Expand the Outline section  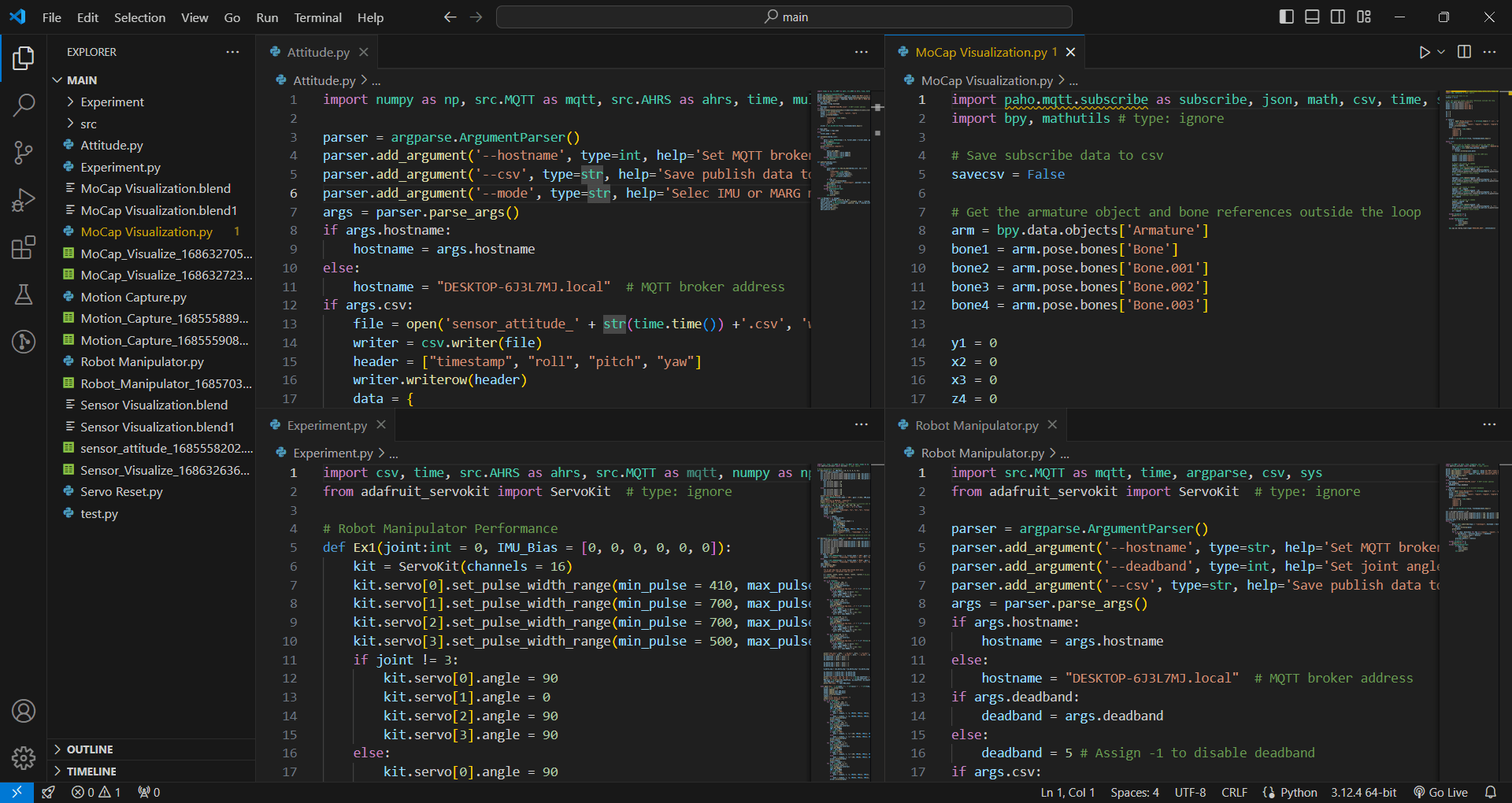click(89, 749)
